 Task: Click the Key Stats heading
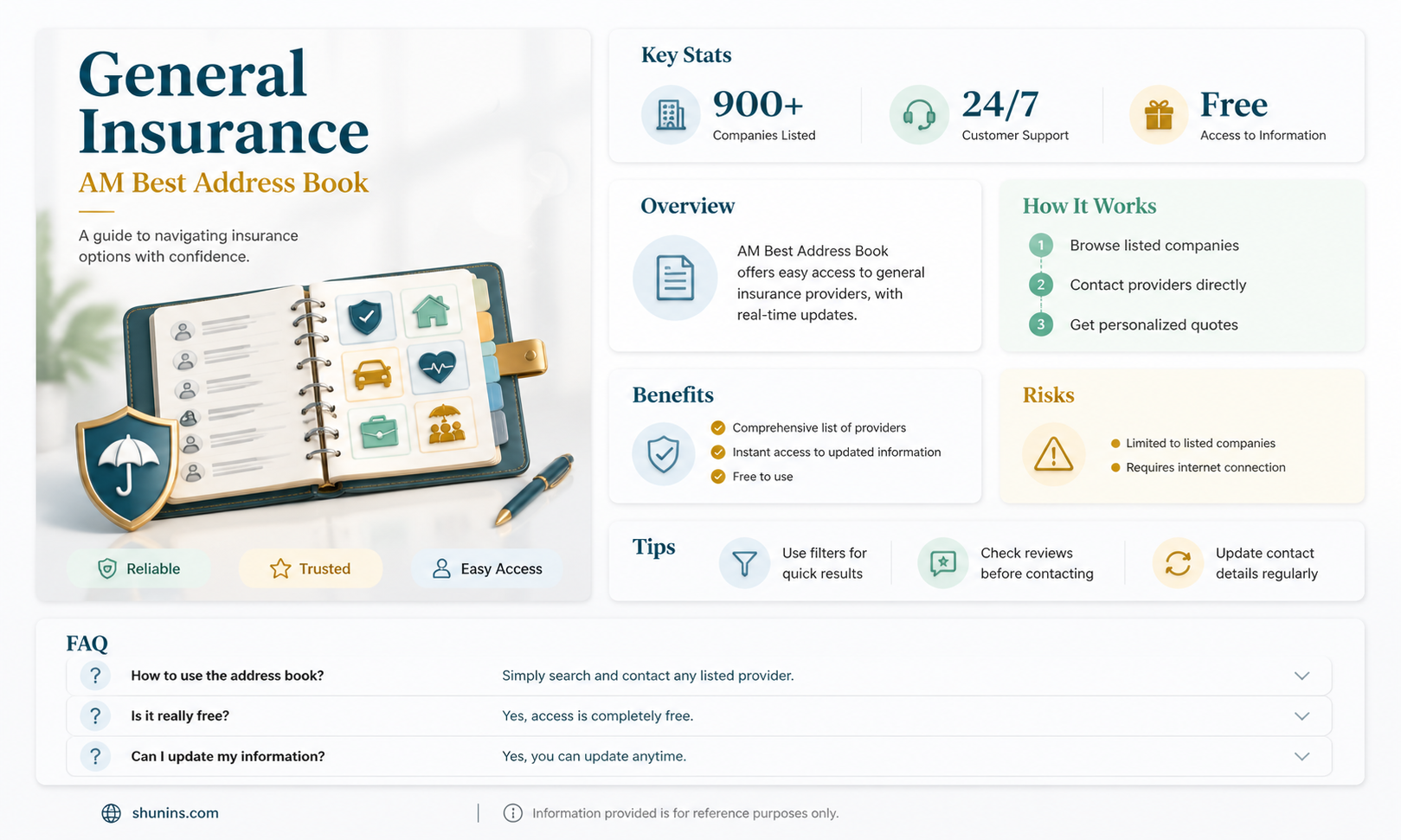coord(686,55)
